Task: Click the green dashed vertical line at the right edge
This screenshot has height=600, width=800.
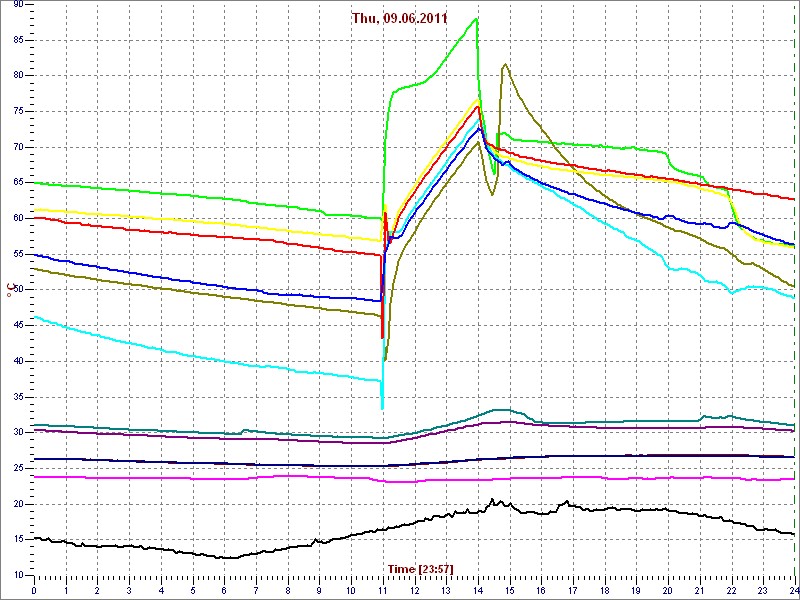Action: pyautogui.click(x=794, y=300)
